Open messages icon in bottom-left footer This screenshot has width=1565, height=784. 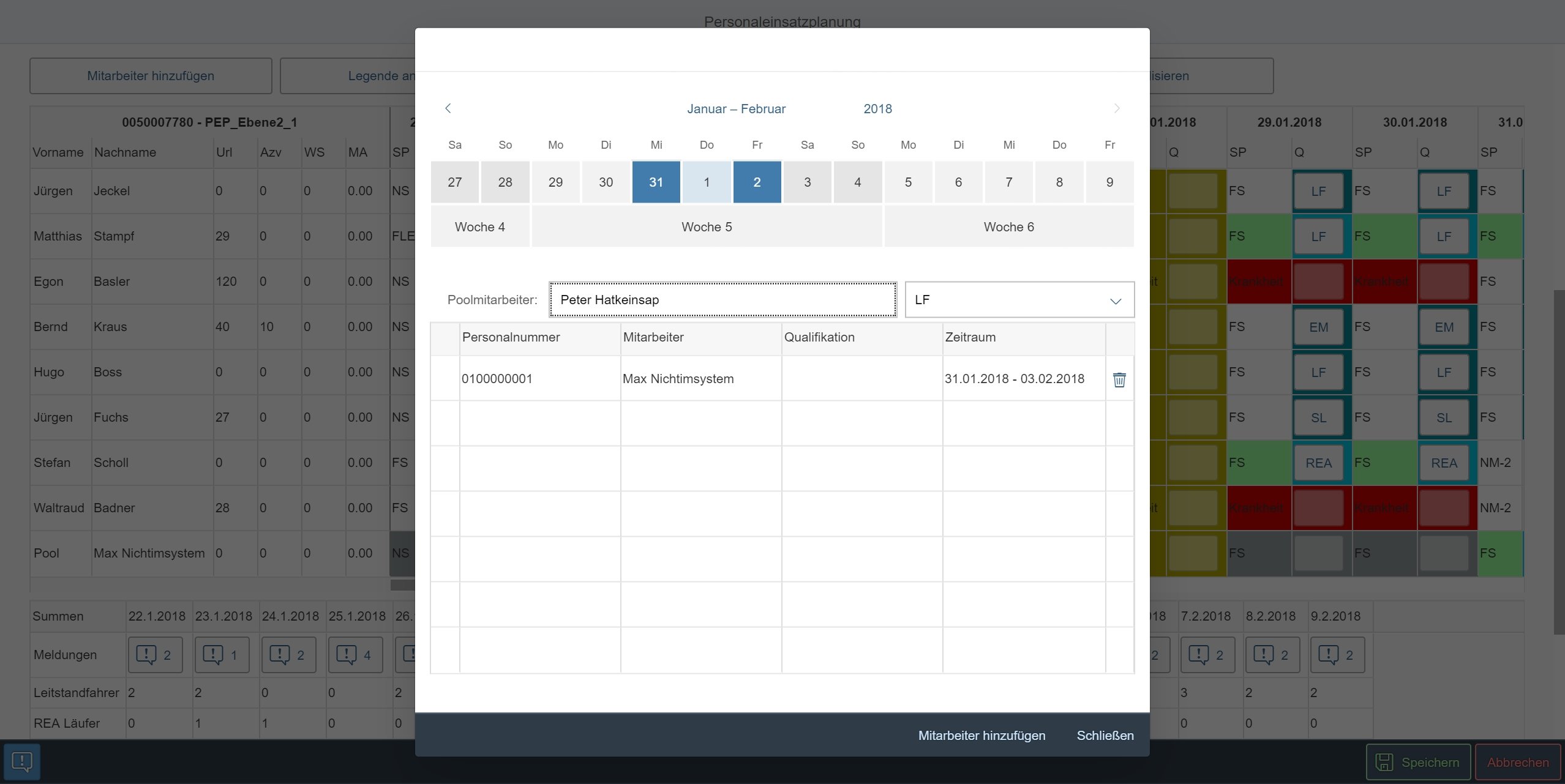22,761
